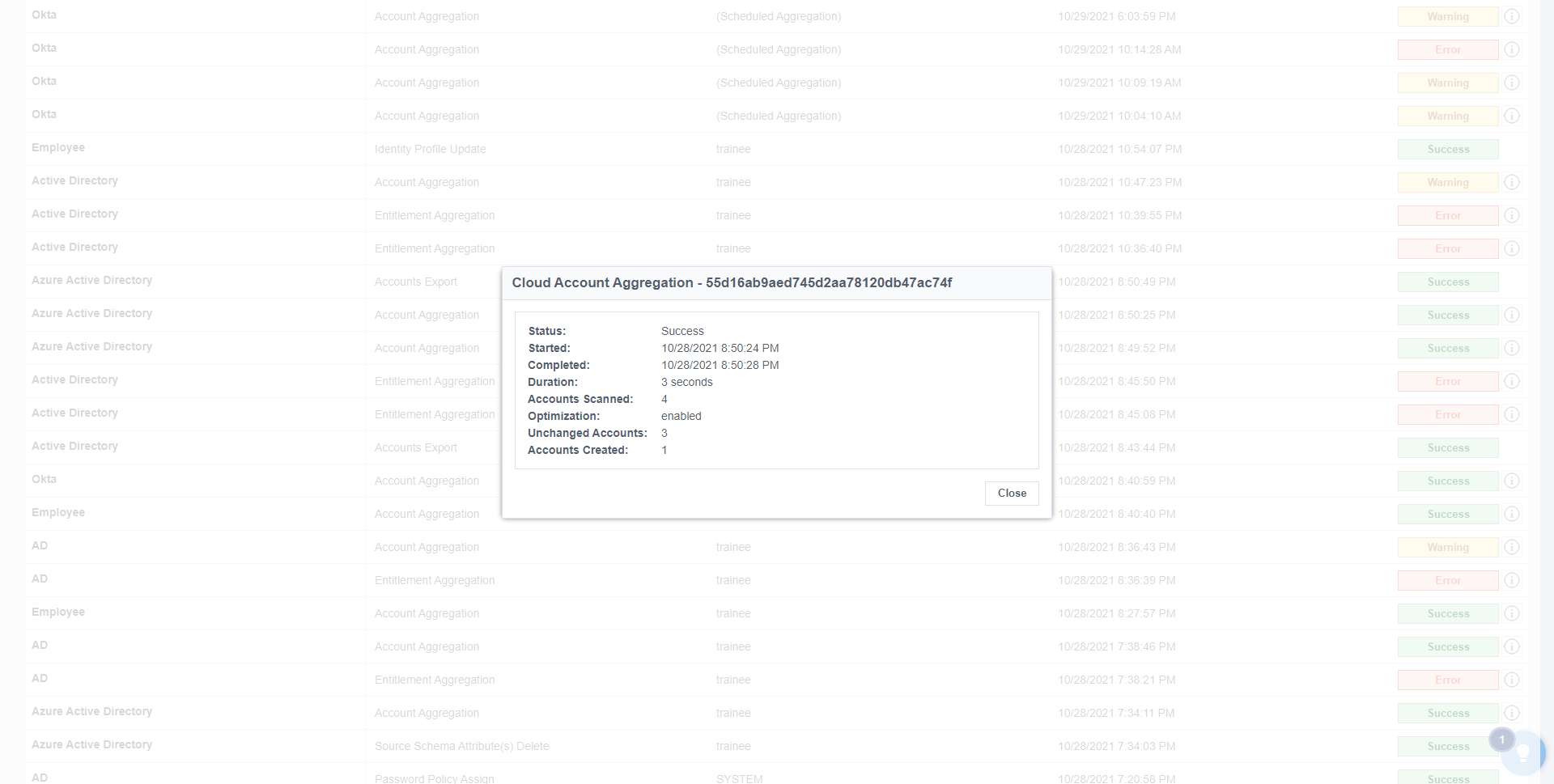
Task: Open info icon for Okta 6:03:59 PM warning
Action: [x=1511, y=16]
